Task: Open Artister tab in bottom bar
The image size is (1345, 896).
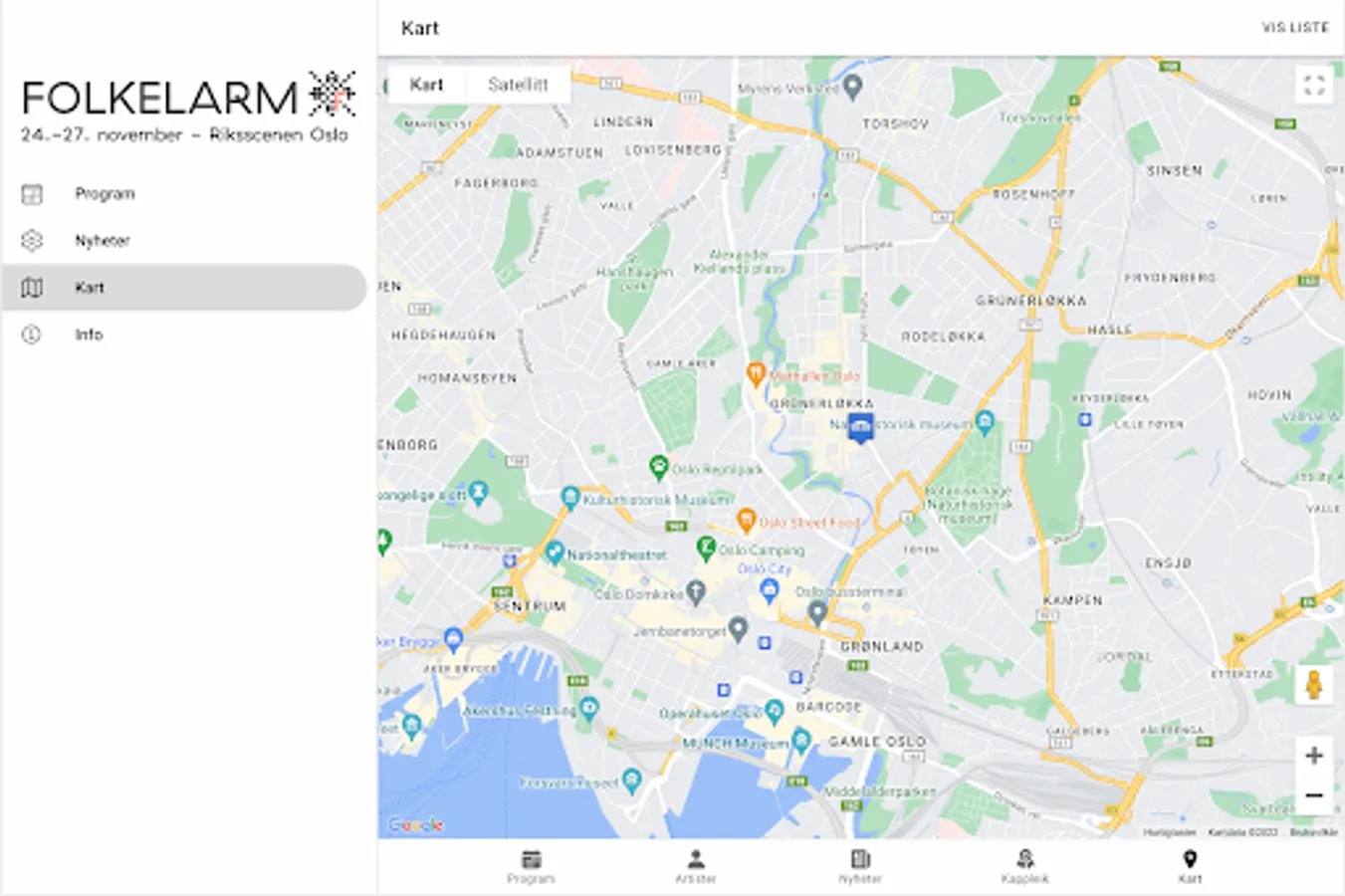Action: pos(696,866)
